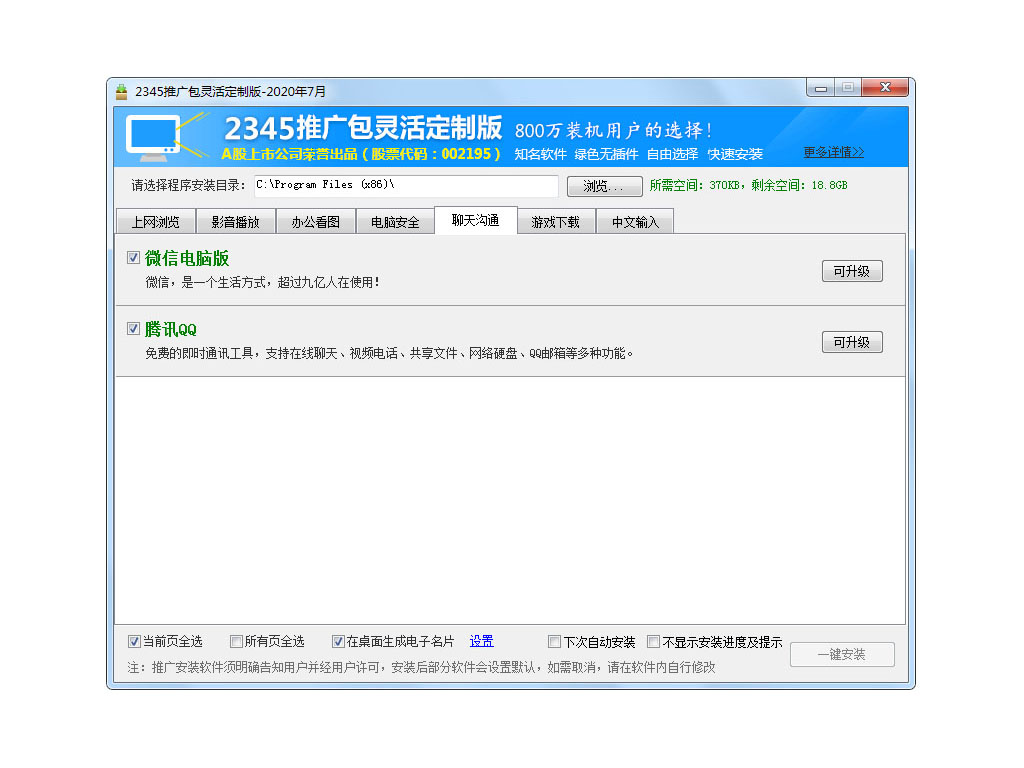Open the 影音播放 tab
The height and width of the screenshot is (768, 1024).
coord(236,222)
